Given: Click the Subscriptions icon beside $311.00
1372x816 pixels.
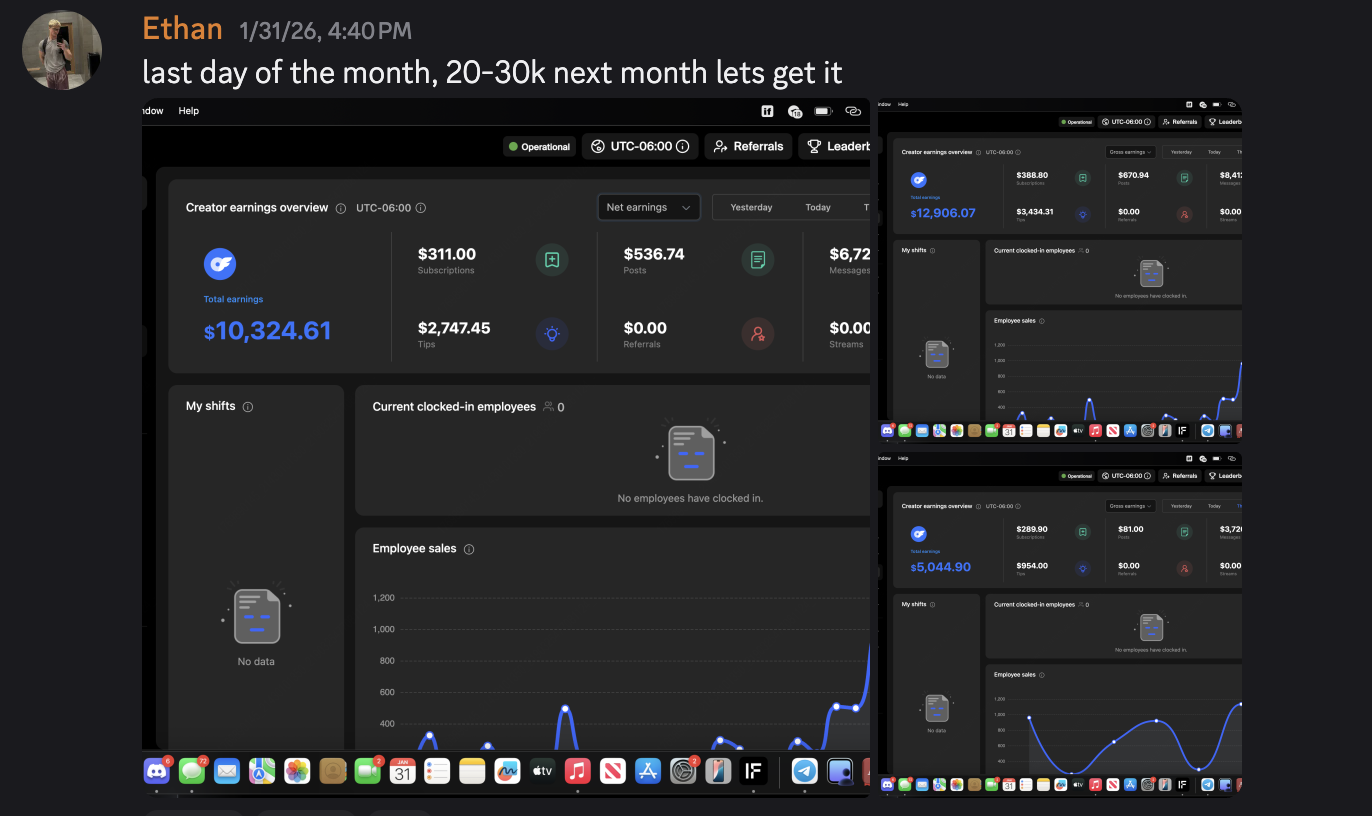Looking at the screenshot, I should coord(551,260).
